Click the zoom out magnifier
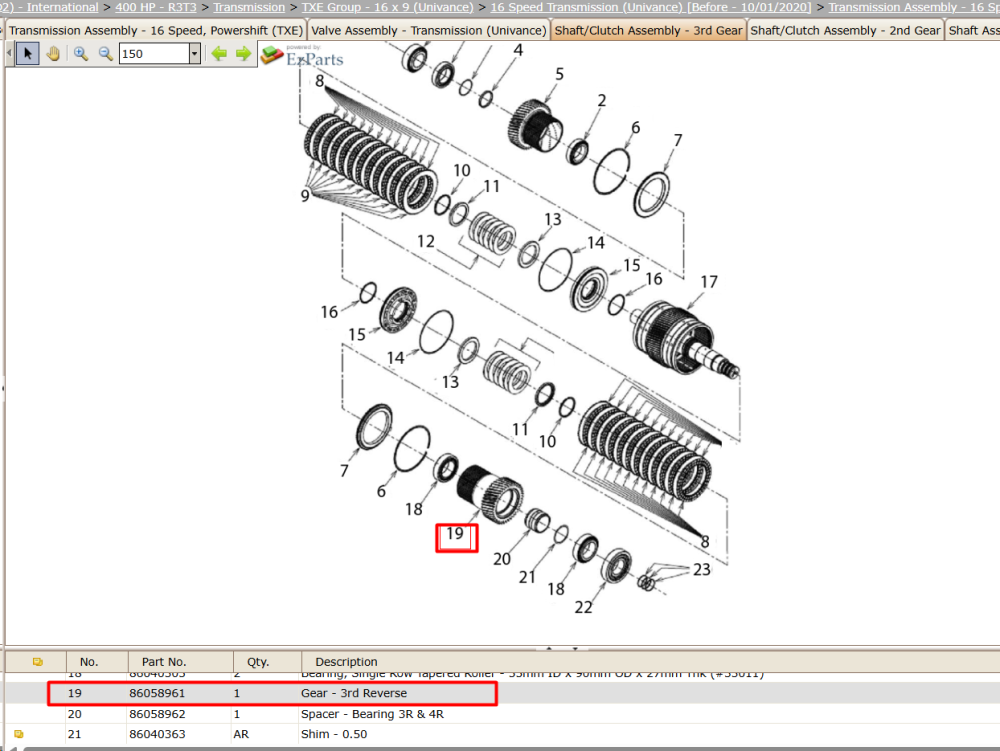 click(x=105, y=54)
